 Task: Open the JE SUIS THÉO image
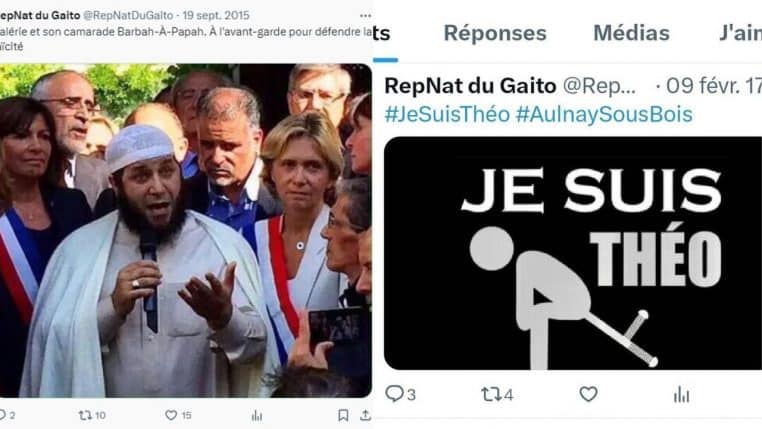point(573,253)
